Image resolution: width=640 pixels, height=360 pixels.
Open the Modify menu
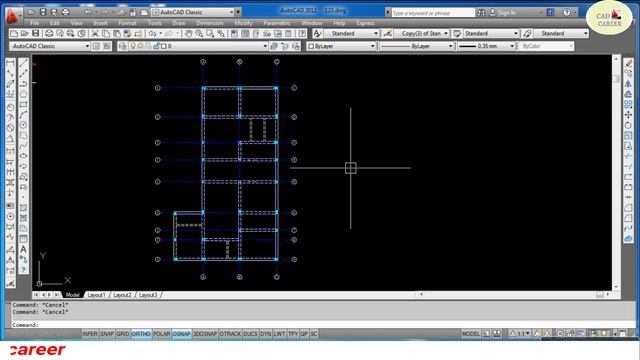click(x=243, y=23)
